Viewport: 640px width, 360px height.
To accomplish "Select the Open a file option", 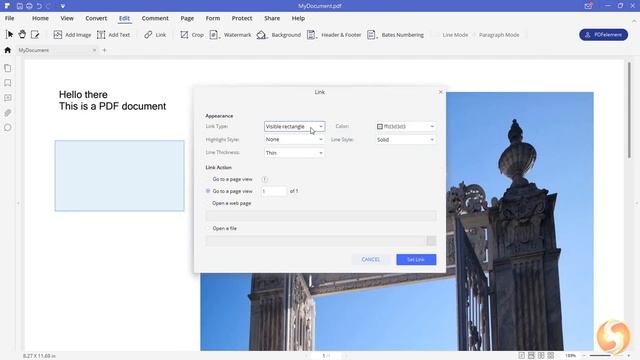I will point(221,228).
